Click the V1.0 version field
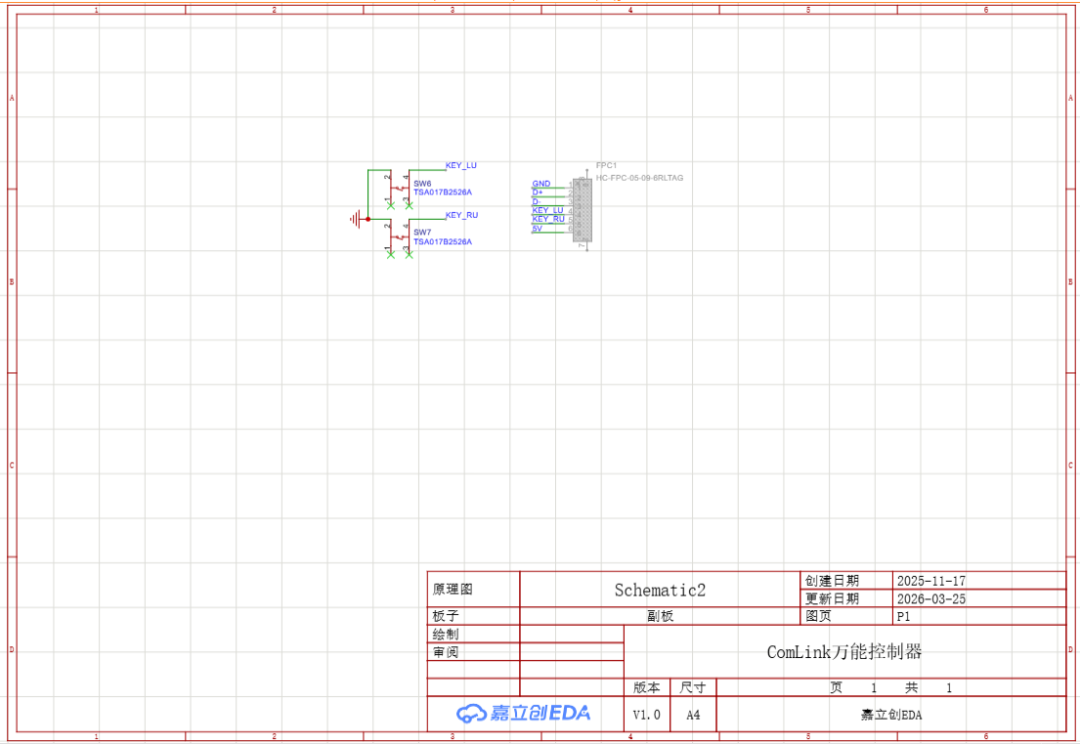 point(646,715)
